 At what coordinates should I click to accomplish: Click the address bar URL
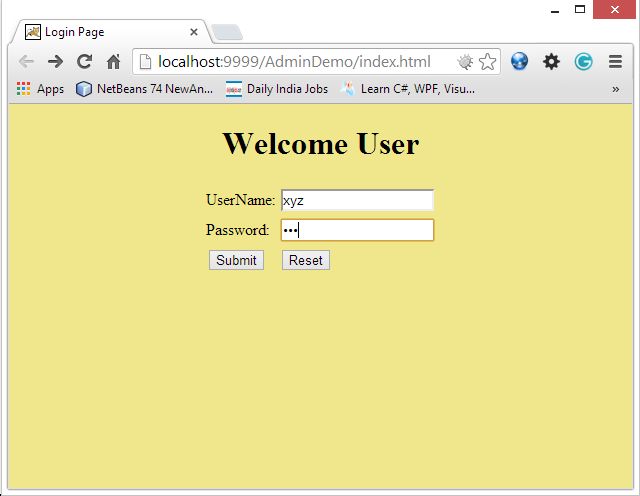pyautogui.click(x=294, y=62)
